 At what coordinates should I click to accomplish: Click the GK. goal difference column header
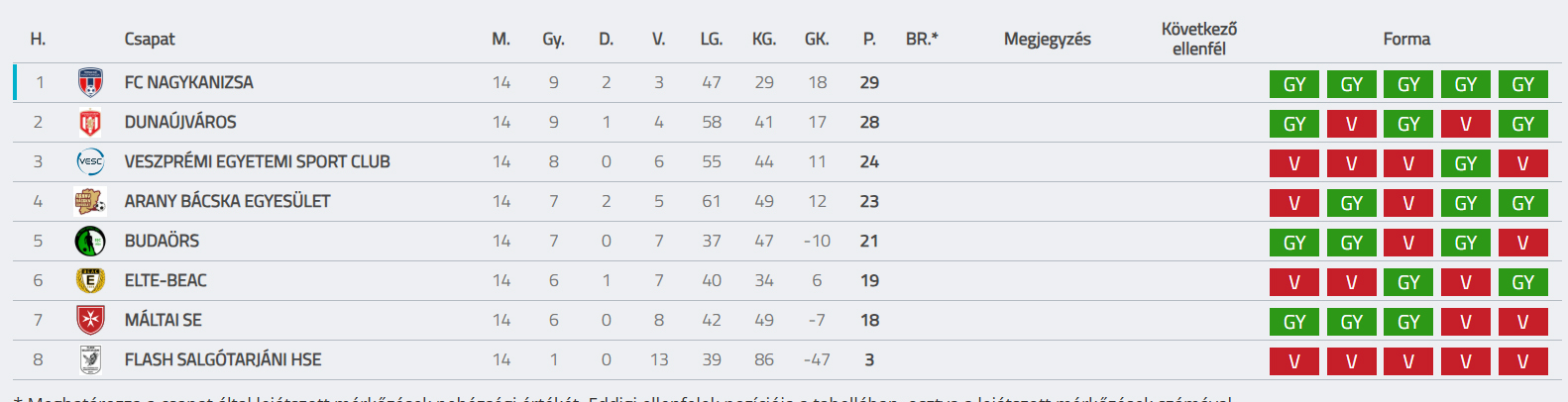tap(817, 40)
